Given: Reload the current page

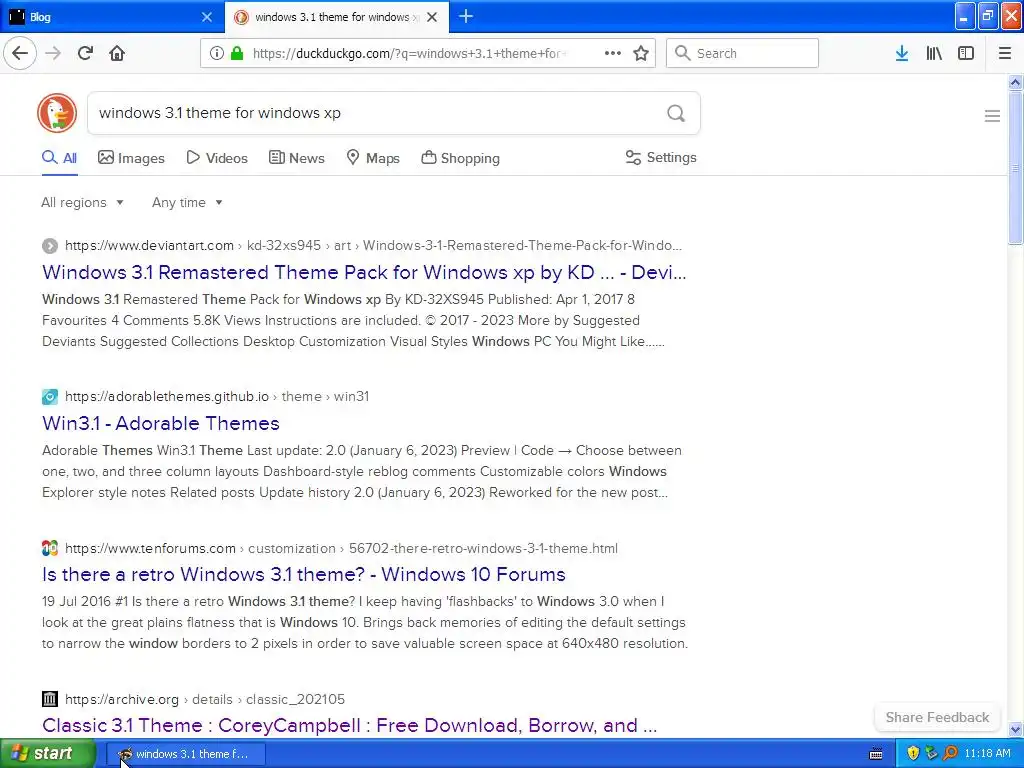Looking at the screenshot, I should (x=85, y=53).
